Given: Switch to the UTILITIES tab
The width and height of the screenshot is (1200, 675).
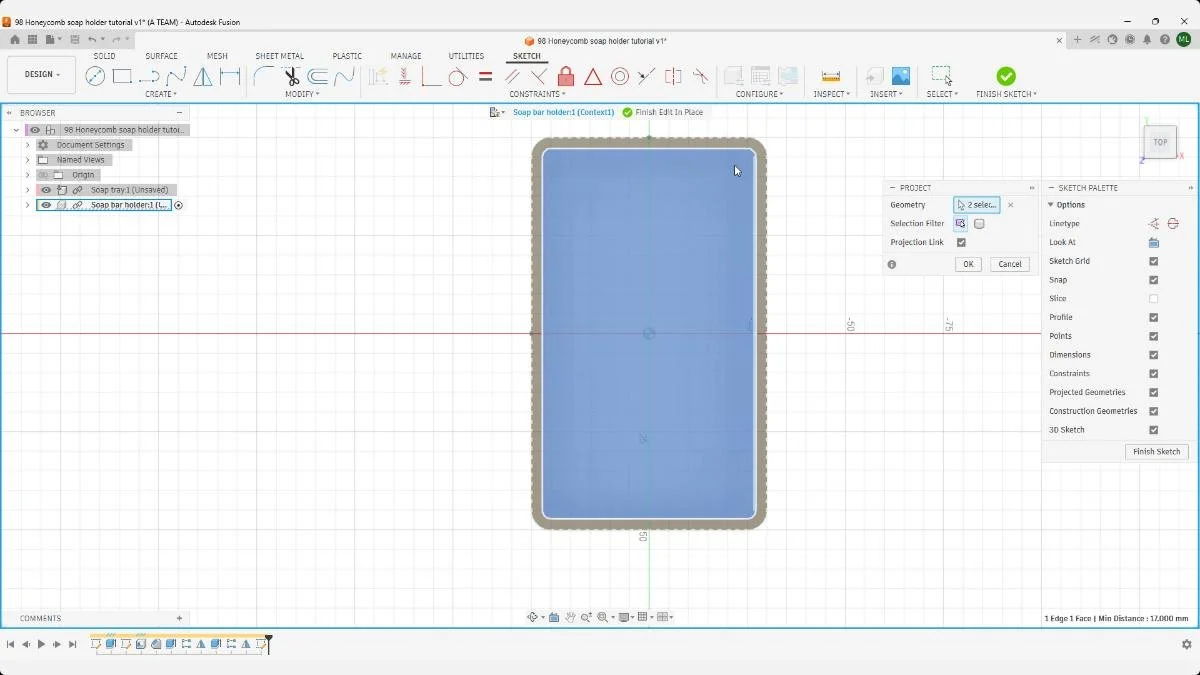Looking at the screenshot, I should [x=466, y=56].
